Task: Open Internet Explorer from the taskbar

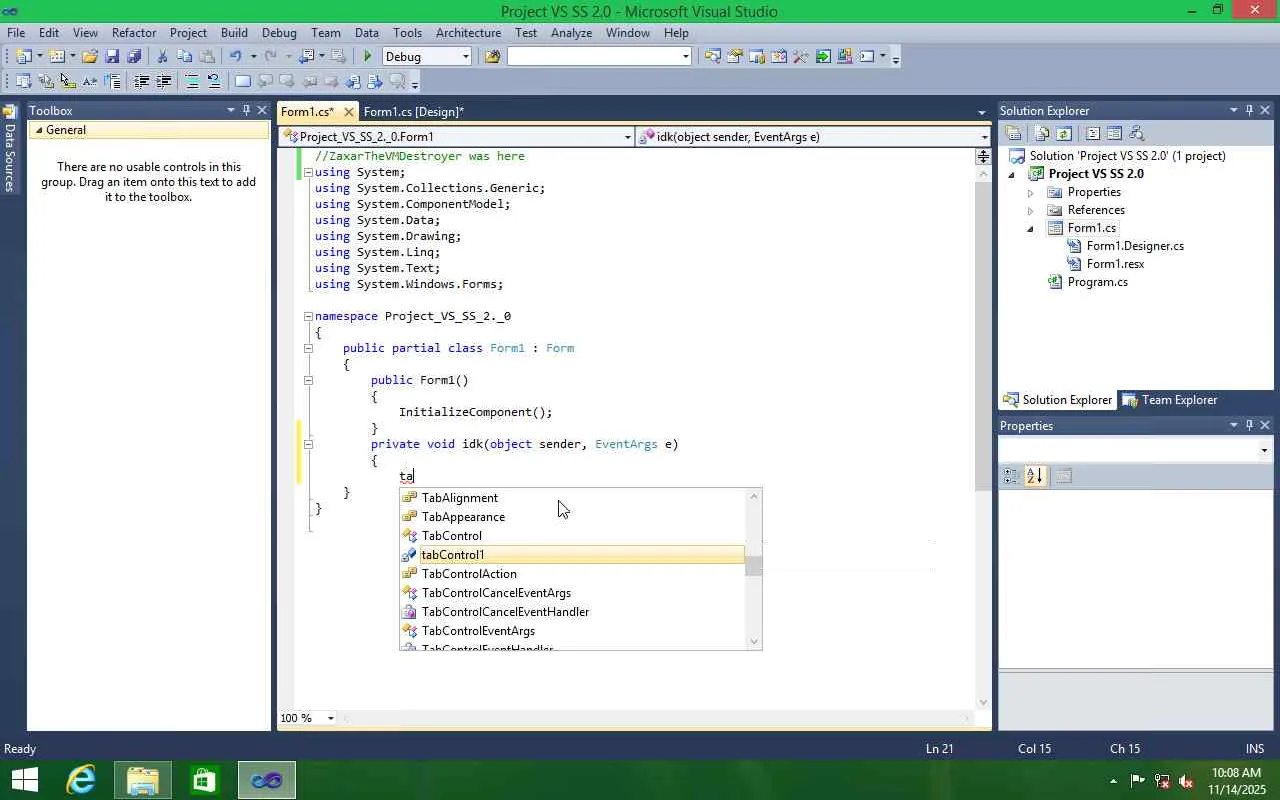Action: [x=80, y=780]
